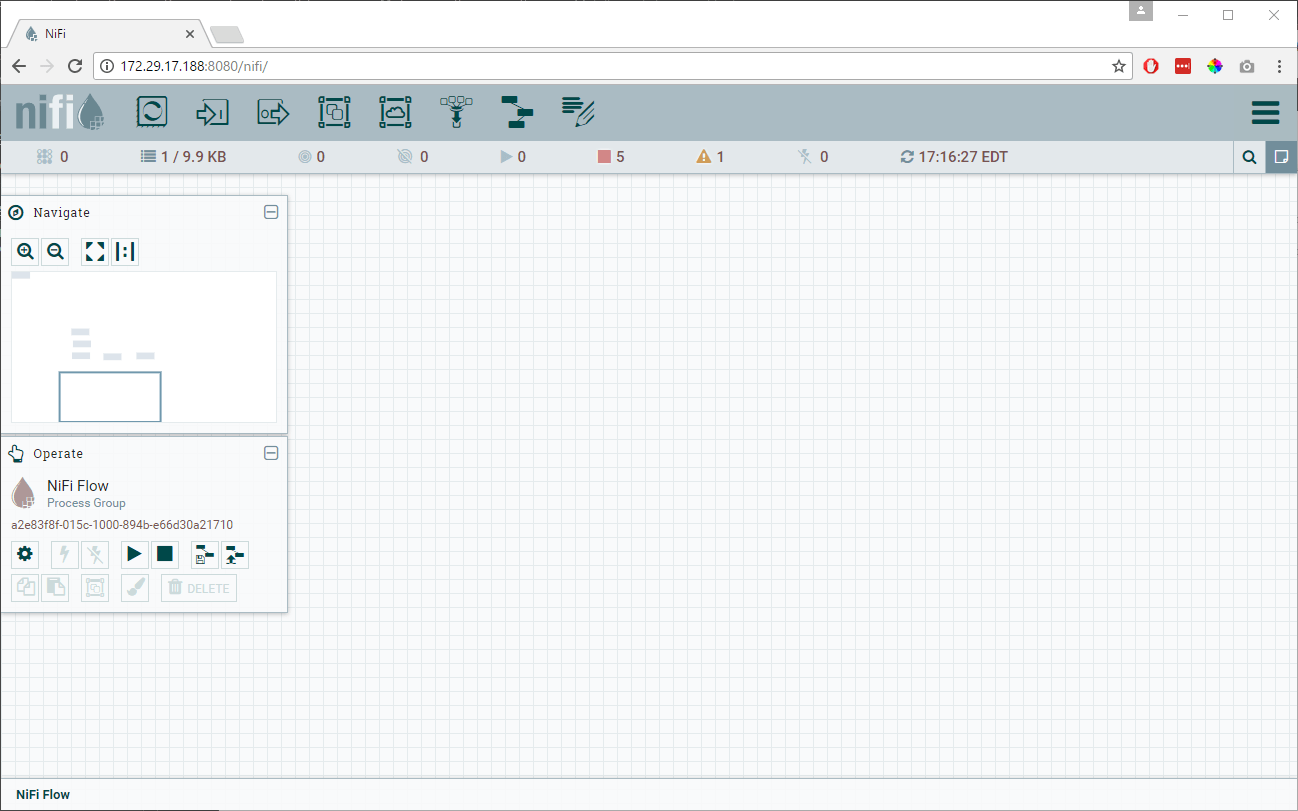The height and width of the screenshot is (811, 1298).
Task: Select the Remote Process Group icon
Action: [x=395, y=112]
